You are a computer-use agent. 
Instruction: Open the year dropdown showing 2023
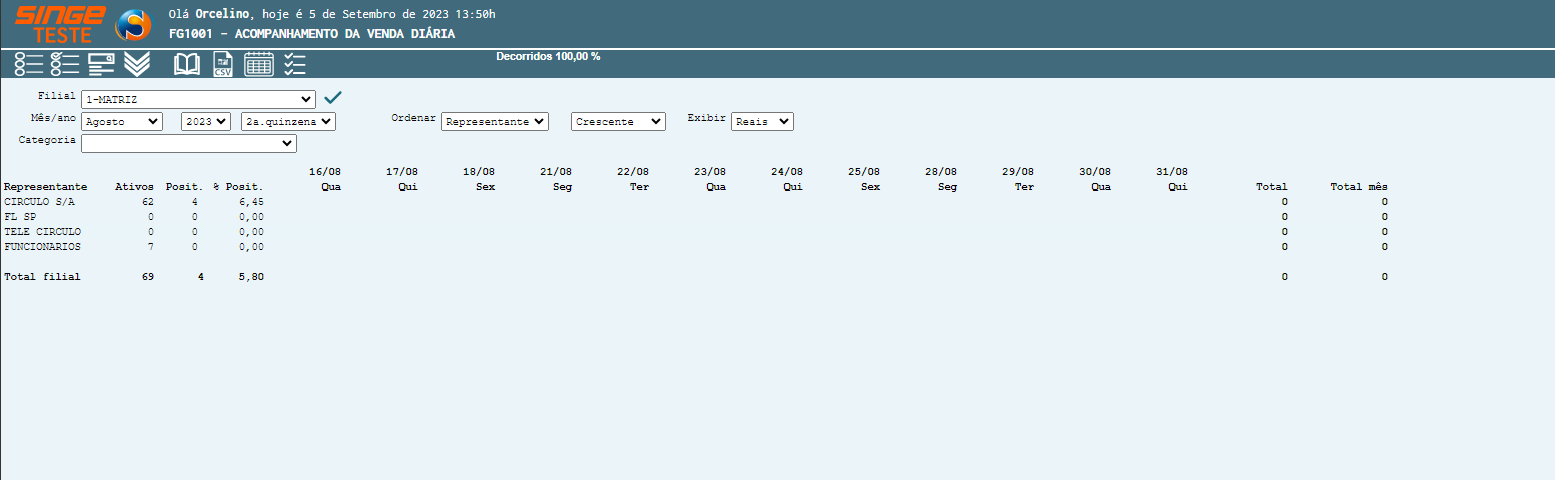click(206, 121)
